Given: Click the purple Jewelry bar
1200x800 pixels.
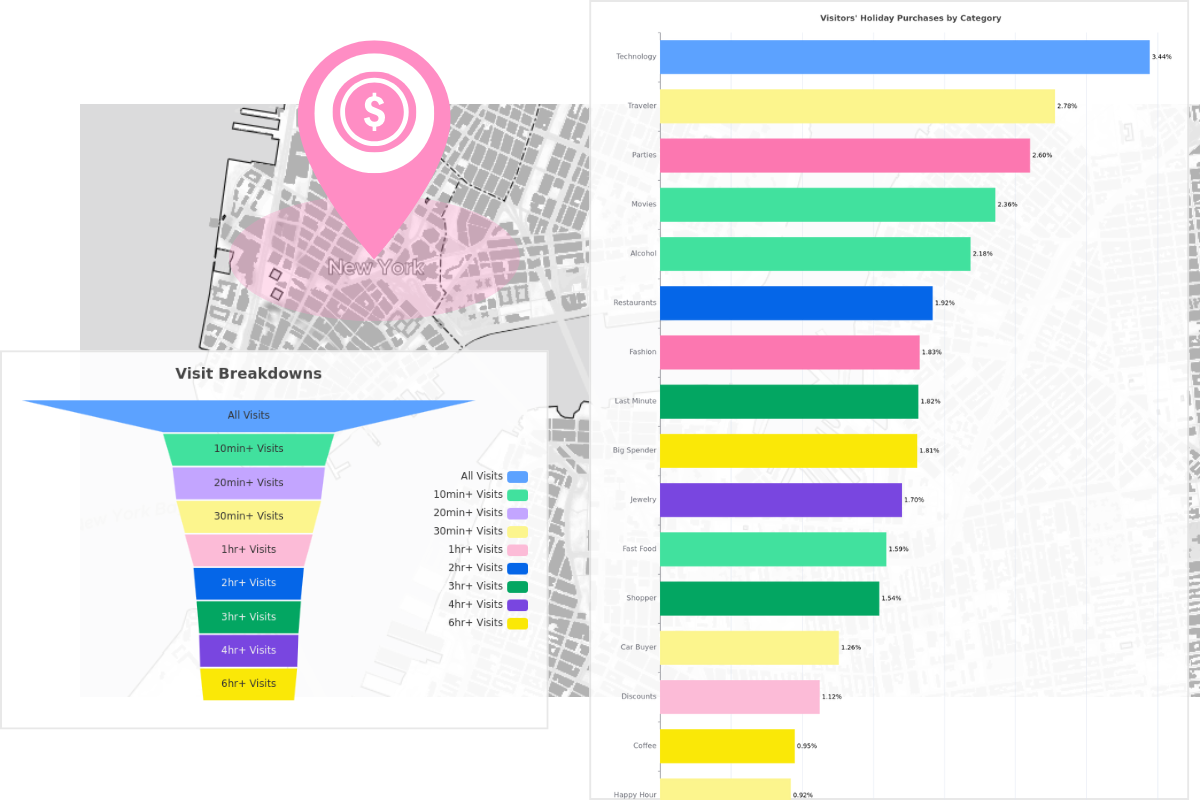Looking at the screenshot, I should (x=780, y=500).
